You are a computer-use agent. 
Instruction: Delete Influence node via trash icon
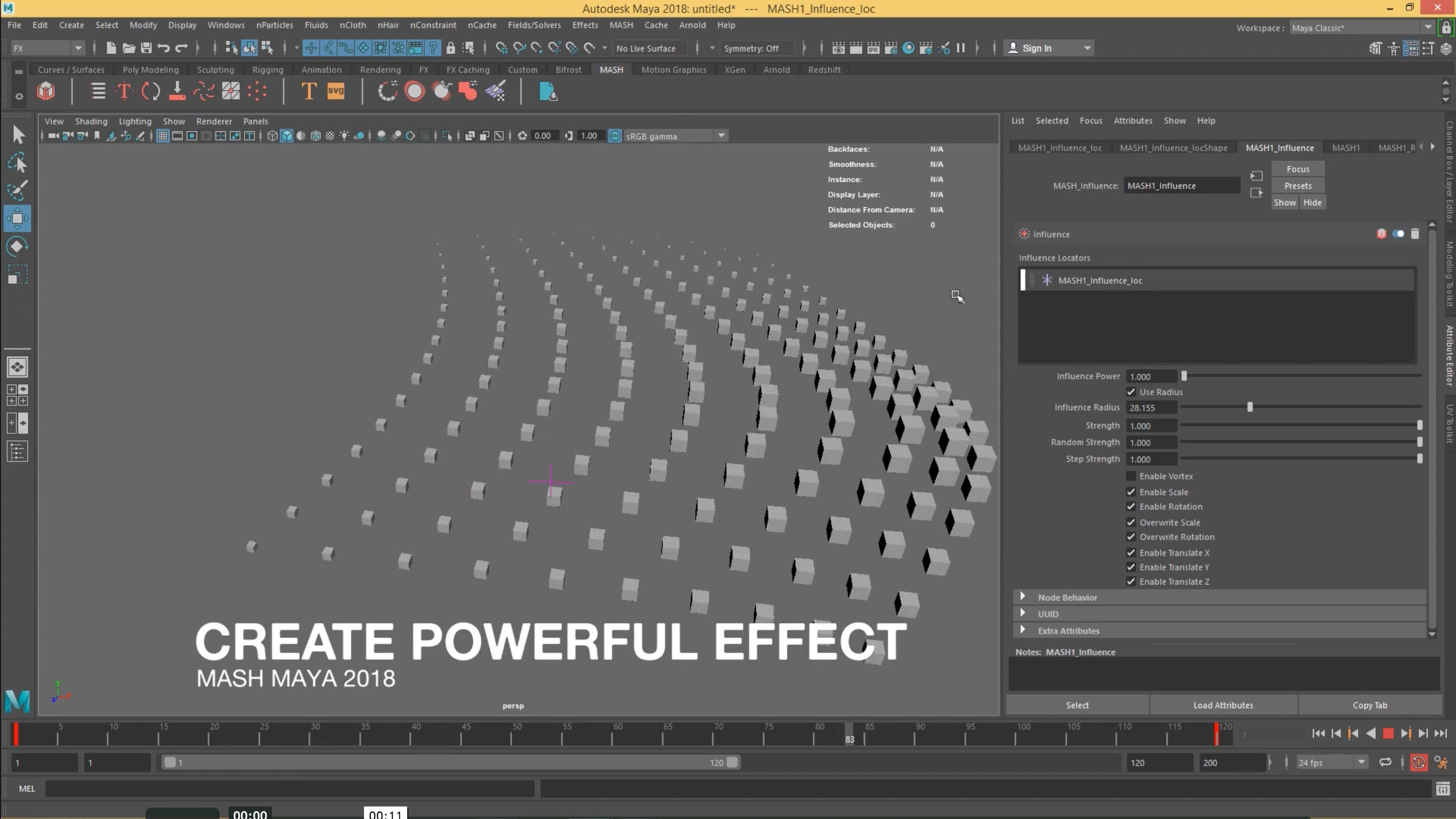pyautogui.click(x=1415, y=234)
